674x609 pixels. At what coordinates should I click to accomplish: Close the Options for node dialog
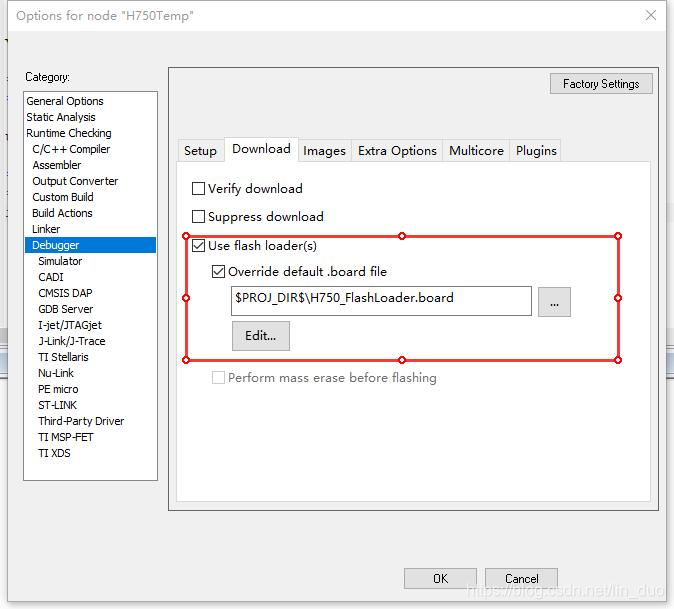650,15
